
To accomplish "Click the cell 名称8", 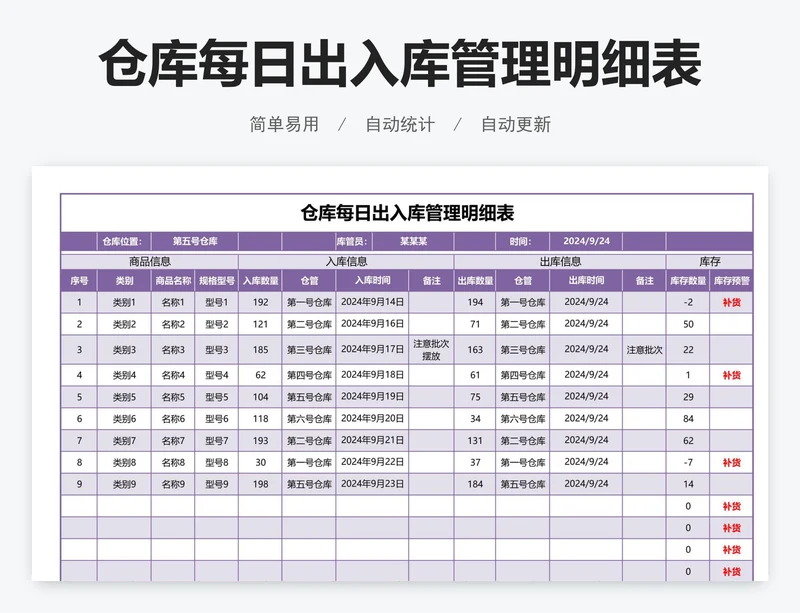I will click(x=173, y=462).
